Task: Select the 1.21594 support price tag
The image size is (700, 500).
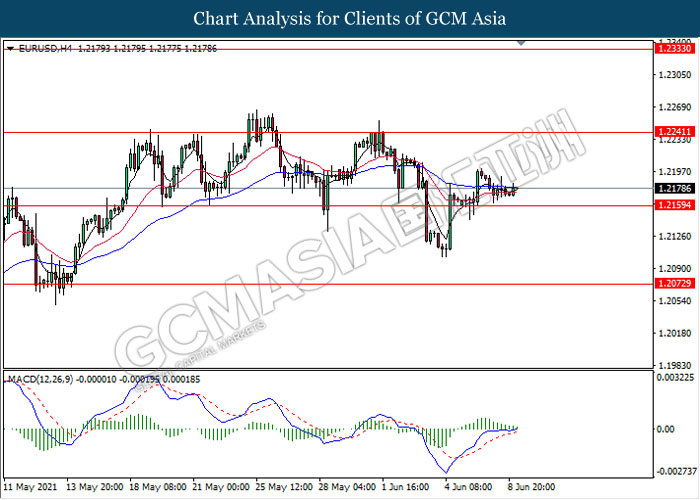Action: 671,205
